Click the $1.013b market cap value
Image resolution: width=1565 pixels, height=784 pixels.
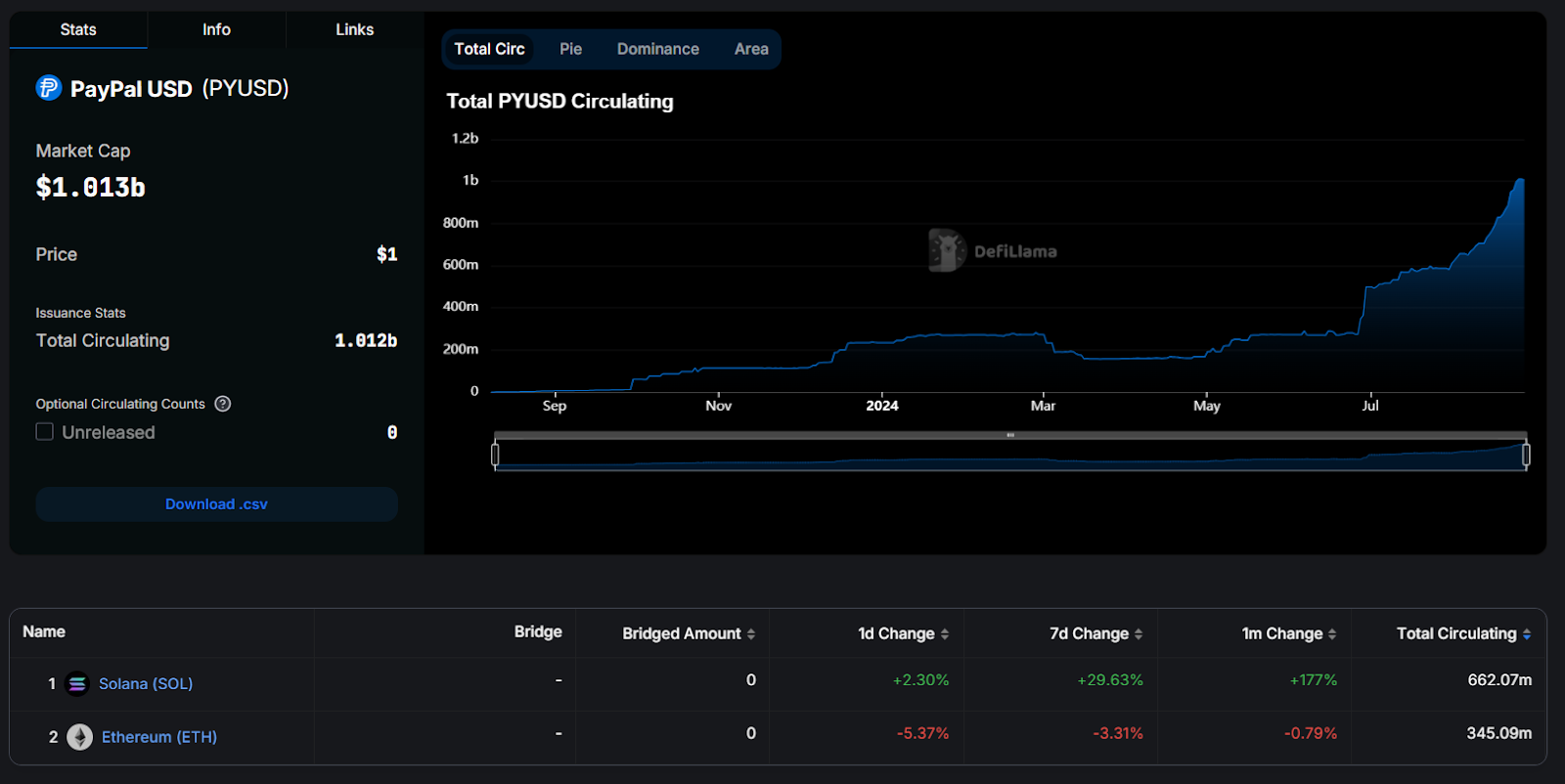91,188
